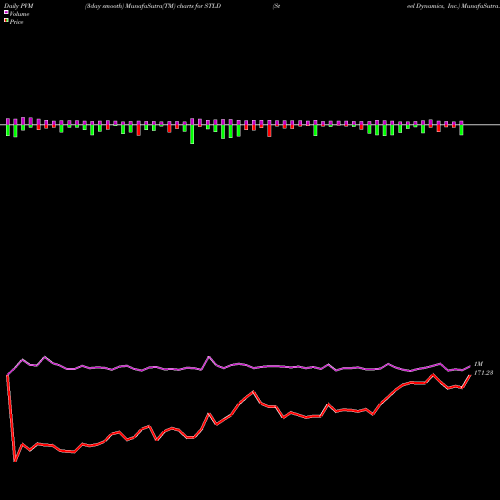Click the '1M' volume value label
The image size is (500, 500).
tap(478, 364)
